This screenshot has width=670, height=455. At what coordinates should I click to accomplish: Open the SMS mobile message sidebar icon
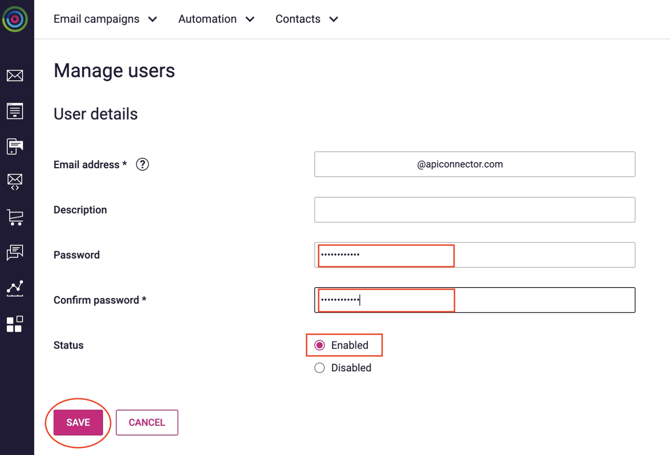point(15,147)
